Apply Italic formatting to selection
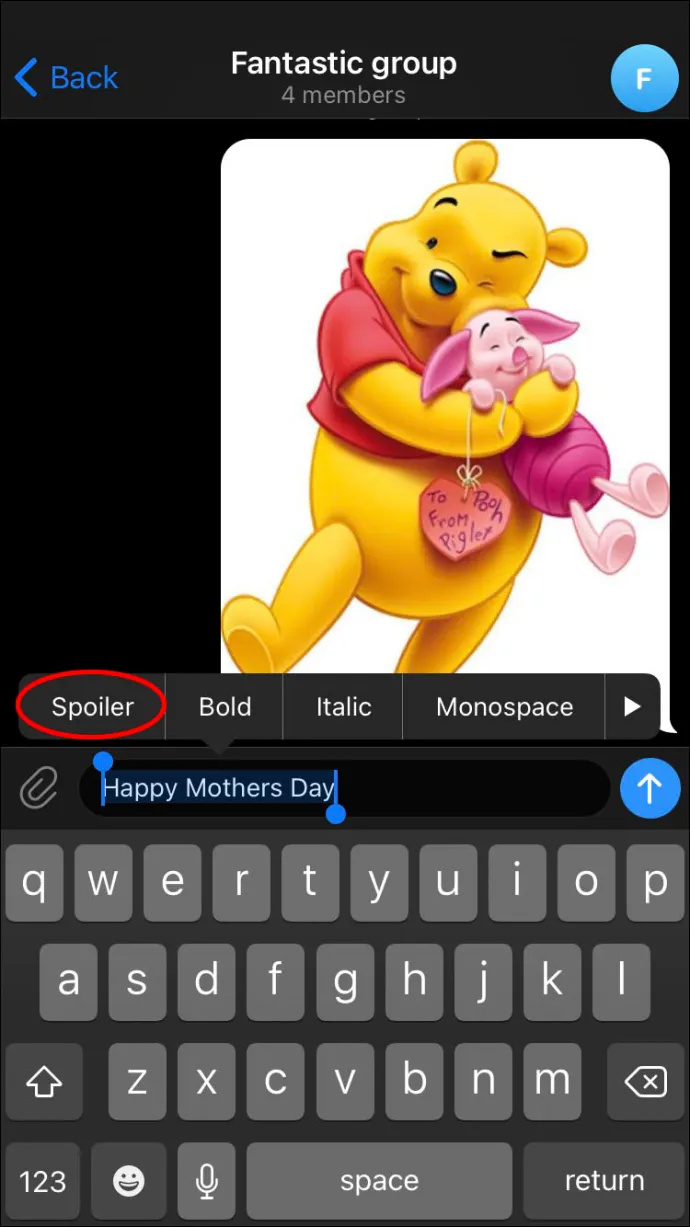 [x=343, y=707]
